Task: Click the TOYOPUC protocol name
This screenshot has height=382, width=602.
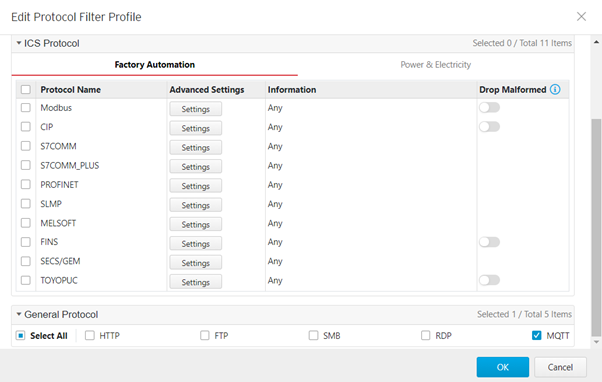Action: pyautogui.click(x=59, y=280)
